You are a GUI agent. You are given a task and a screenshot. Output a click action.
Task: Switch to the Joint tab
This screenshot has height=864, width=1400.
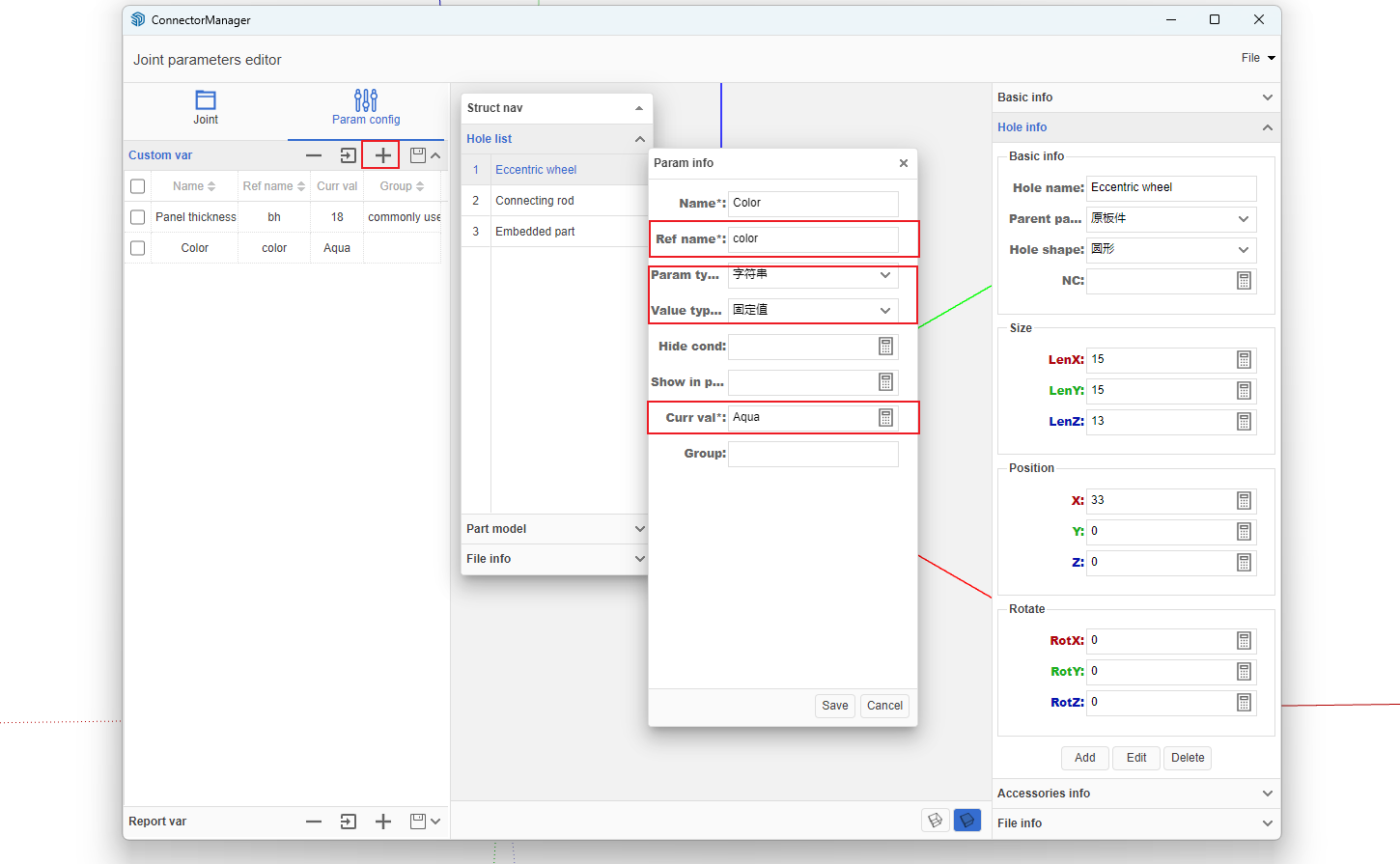click(206, 107)
